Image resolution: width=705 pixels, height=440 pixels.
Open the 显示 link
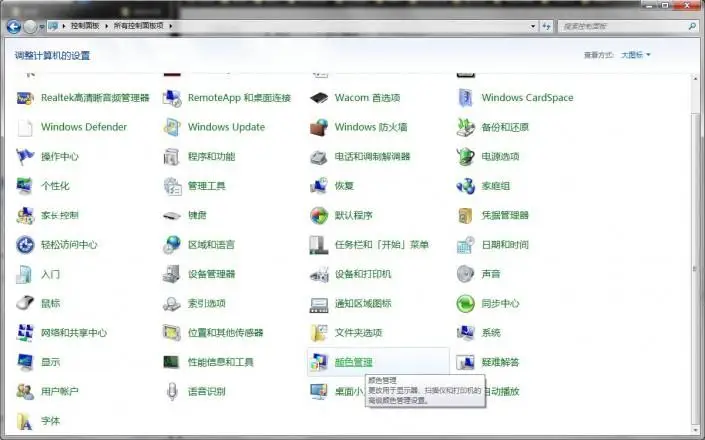pyautogui.click(x=50, y=362)
